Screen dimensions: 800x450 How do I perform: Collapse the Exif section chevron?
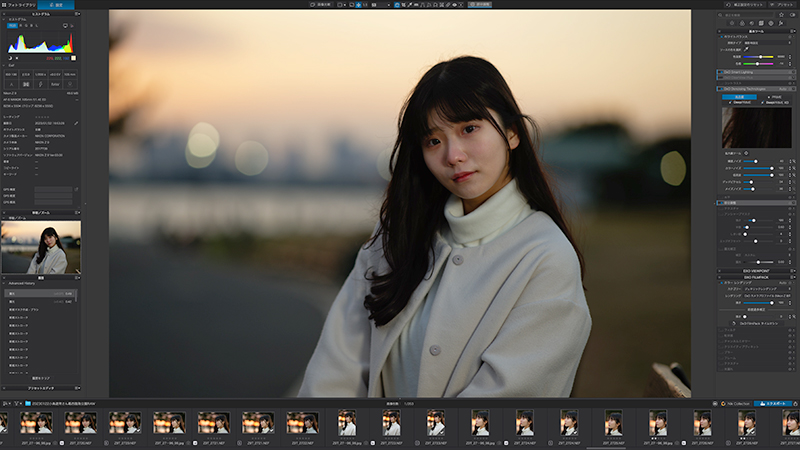(4, 65)
